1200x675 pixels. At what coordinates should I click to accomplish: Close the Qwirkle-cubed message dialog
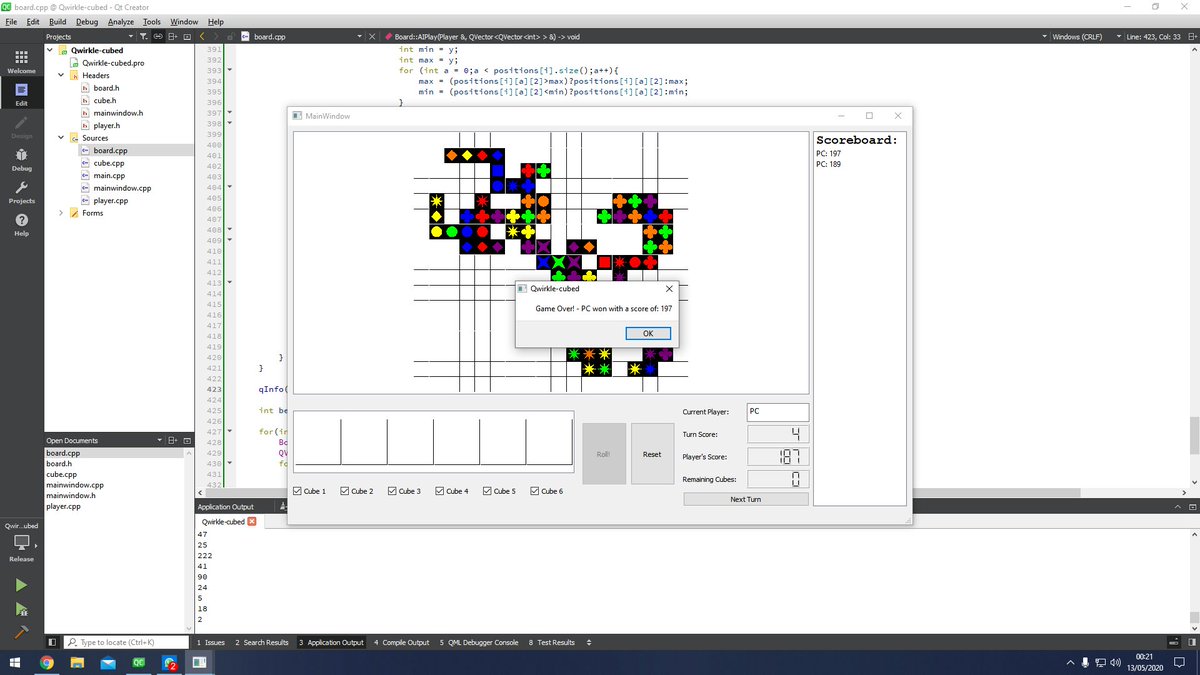[x=669, y=289]
